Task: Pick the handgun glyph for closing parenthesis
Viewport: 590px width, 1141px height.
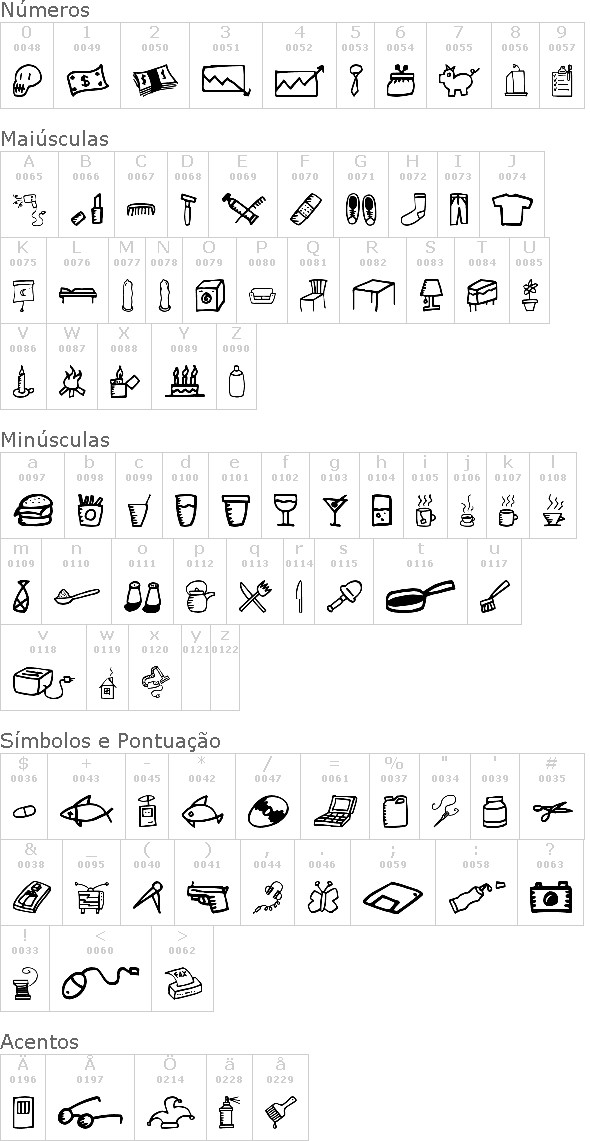Action: click(x=207, y=896)
